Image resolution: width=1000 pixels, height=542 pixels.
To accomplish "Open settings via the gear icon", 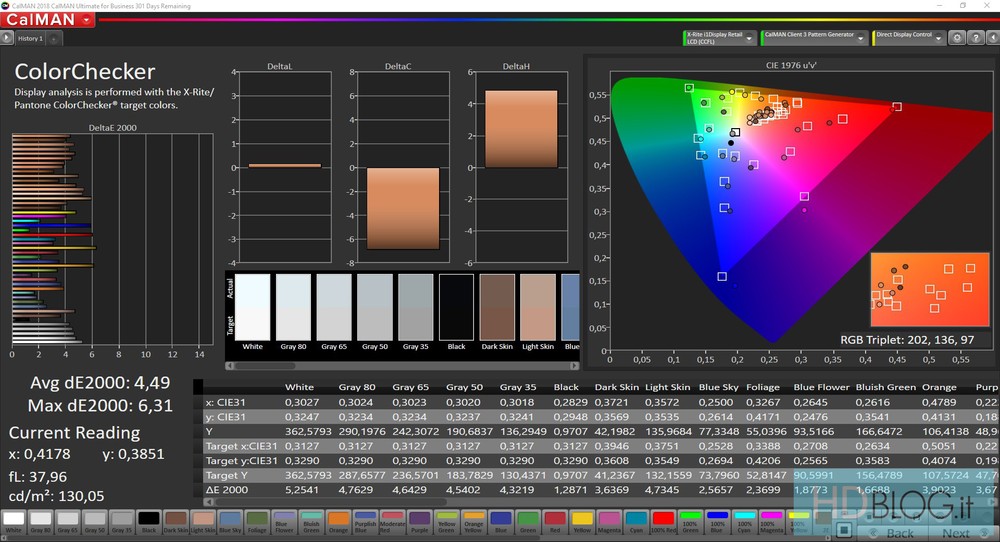I will tap(957, 38).
